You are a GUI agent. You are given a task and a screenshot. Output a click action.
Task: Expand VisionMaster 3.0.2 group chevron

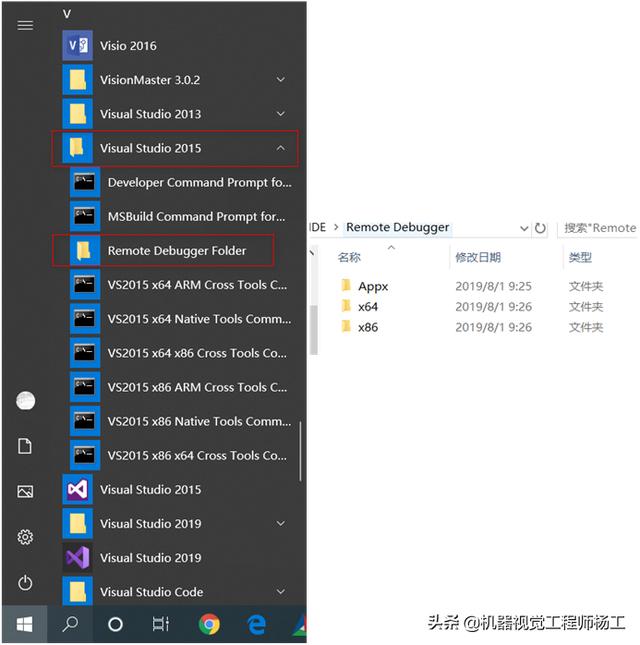281,79
